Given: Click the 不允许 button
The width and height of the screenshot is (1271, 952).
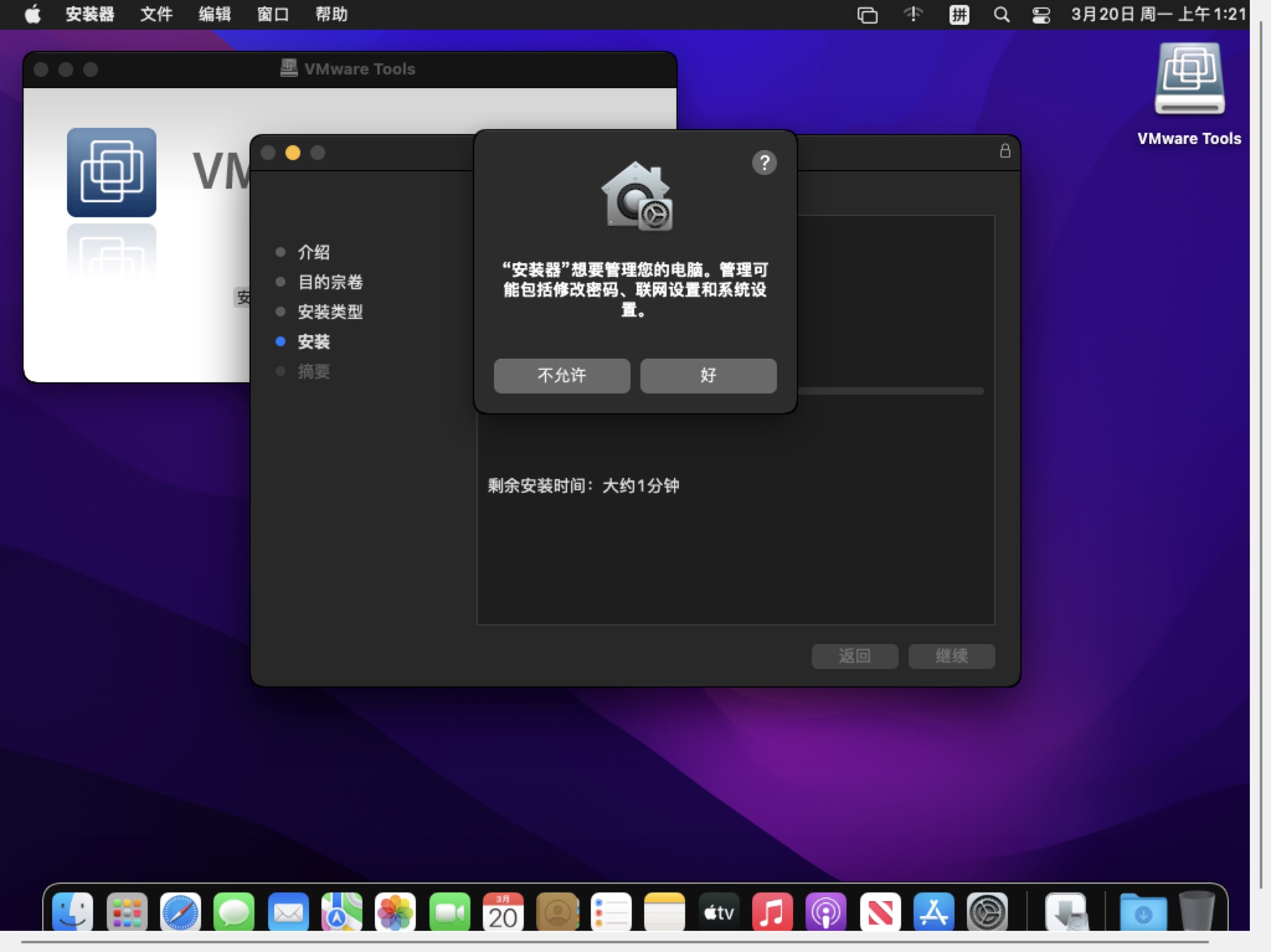Looking at the screenshot, I should [562, 375].
